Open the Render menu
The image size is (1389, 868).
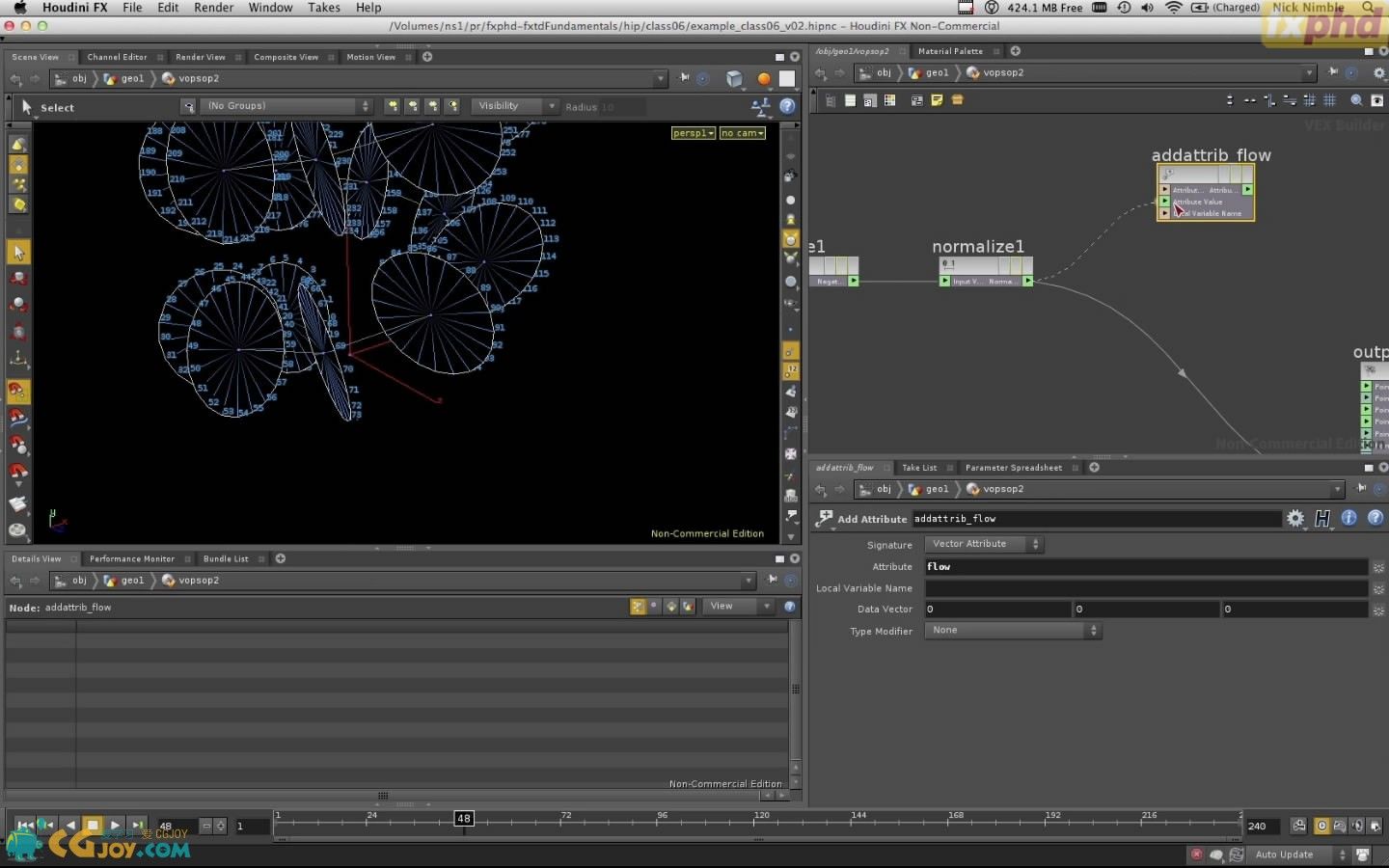(213, 8)
